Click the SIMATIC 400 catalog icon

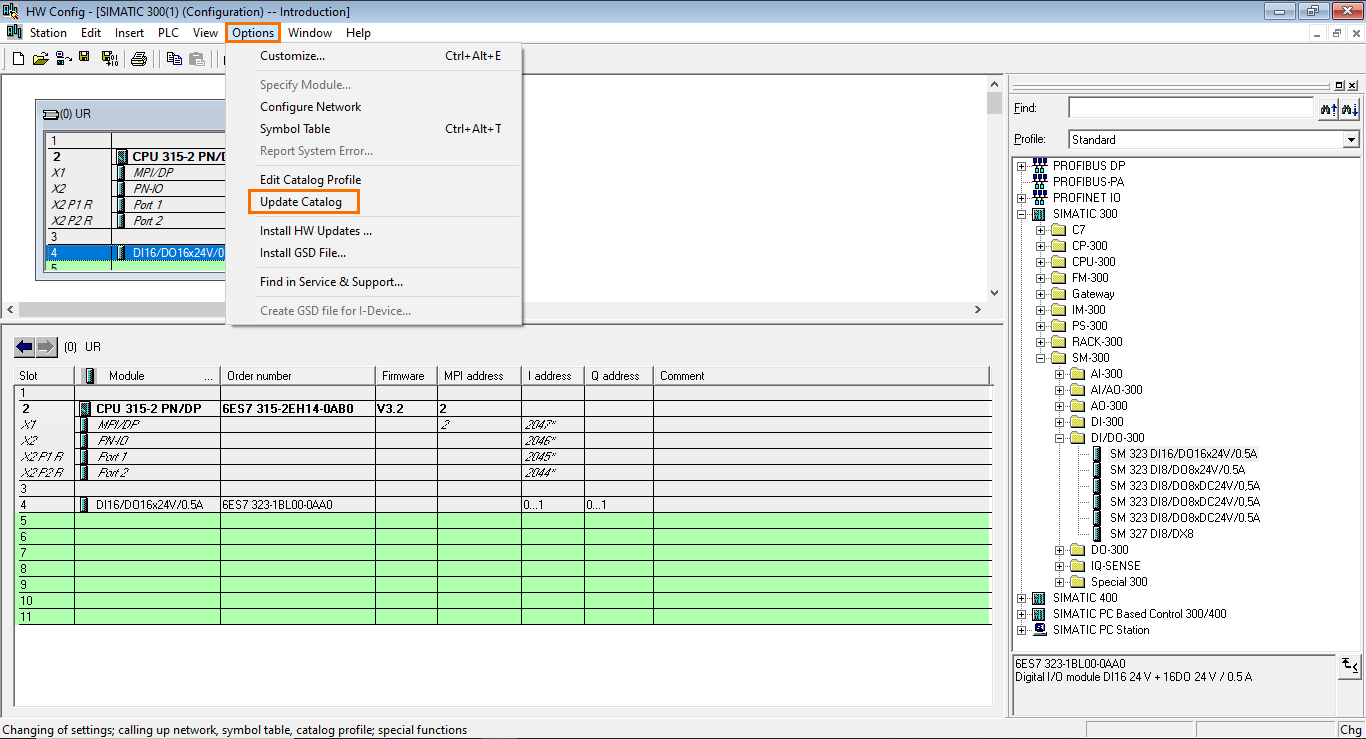1039,598
